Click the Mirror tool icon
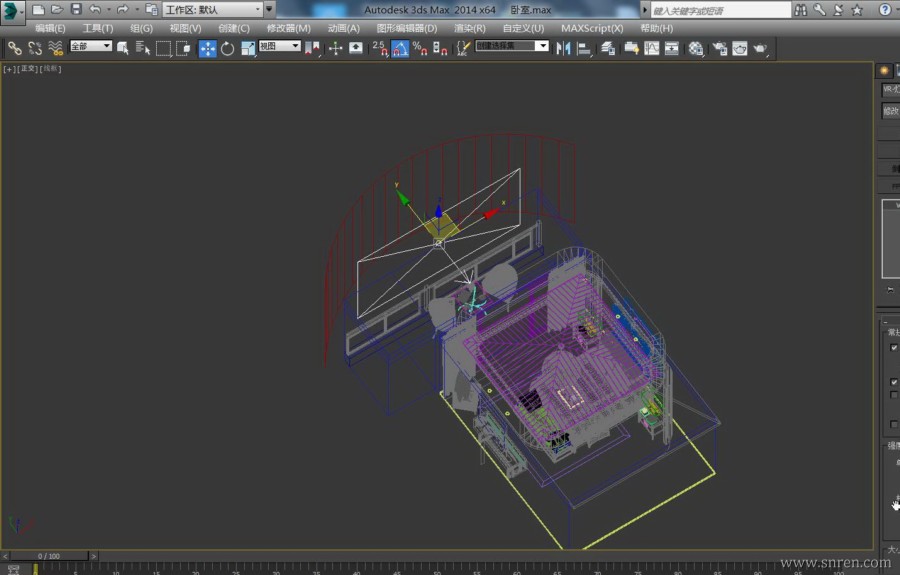The height and width of the screenshot is (575, 900). 563,49
